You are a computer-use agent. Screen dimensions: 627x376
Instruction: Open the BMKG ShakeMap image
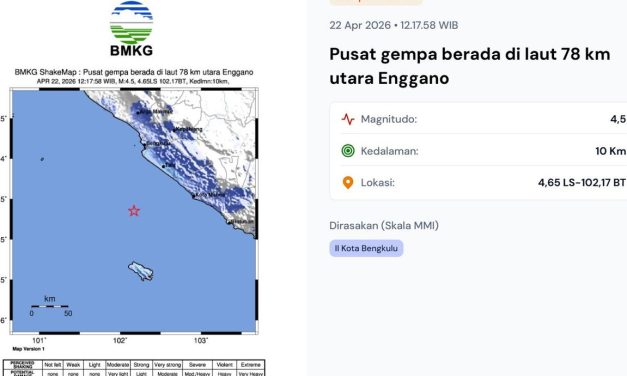pos(134,210)
